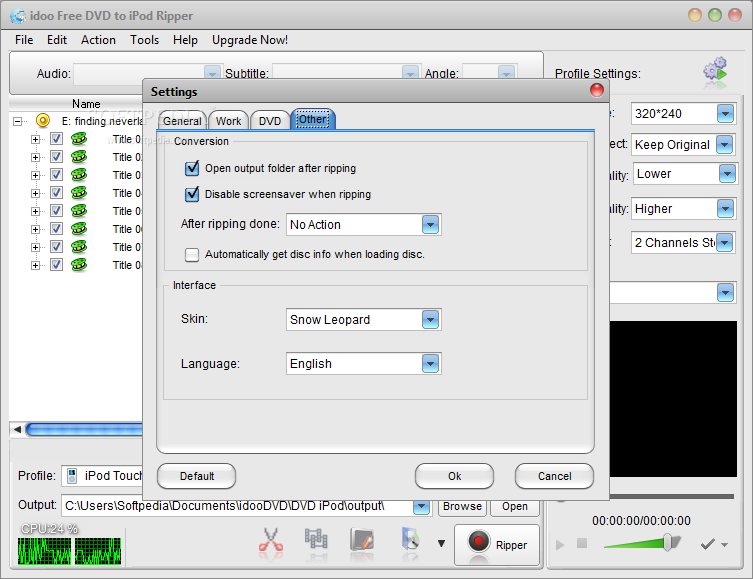This screenshot has height=579, width=753.
Task: Click the Browse button
Action: click(x=462, y=507)
